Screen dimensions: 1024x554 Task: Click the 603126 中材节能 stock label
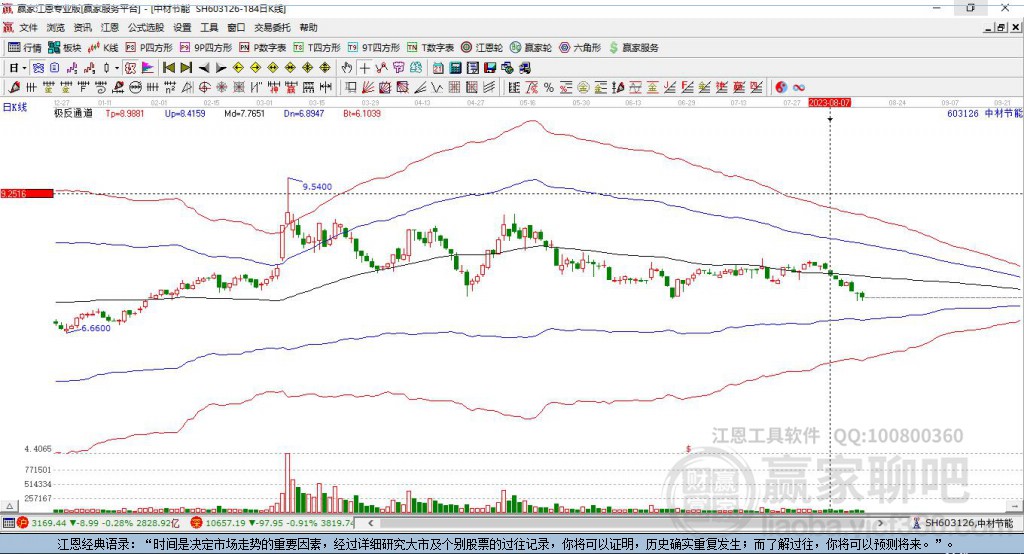(x=984, y=113)
